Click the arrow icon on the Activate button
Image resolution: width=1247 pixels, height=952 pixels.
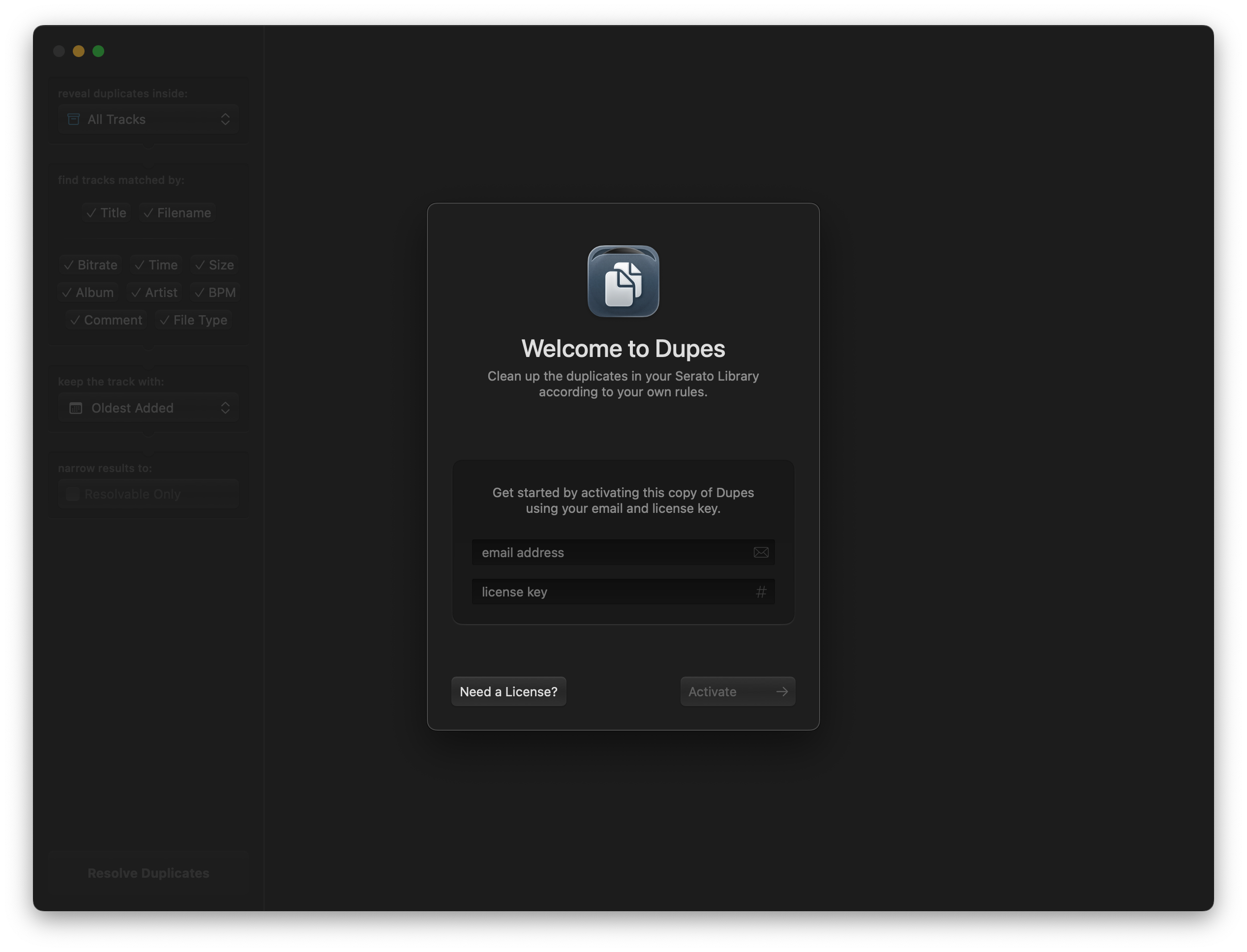[x=782, y=691]
